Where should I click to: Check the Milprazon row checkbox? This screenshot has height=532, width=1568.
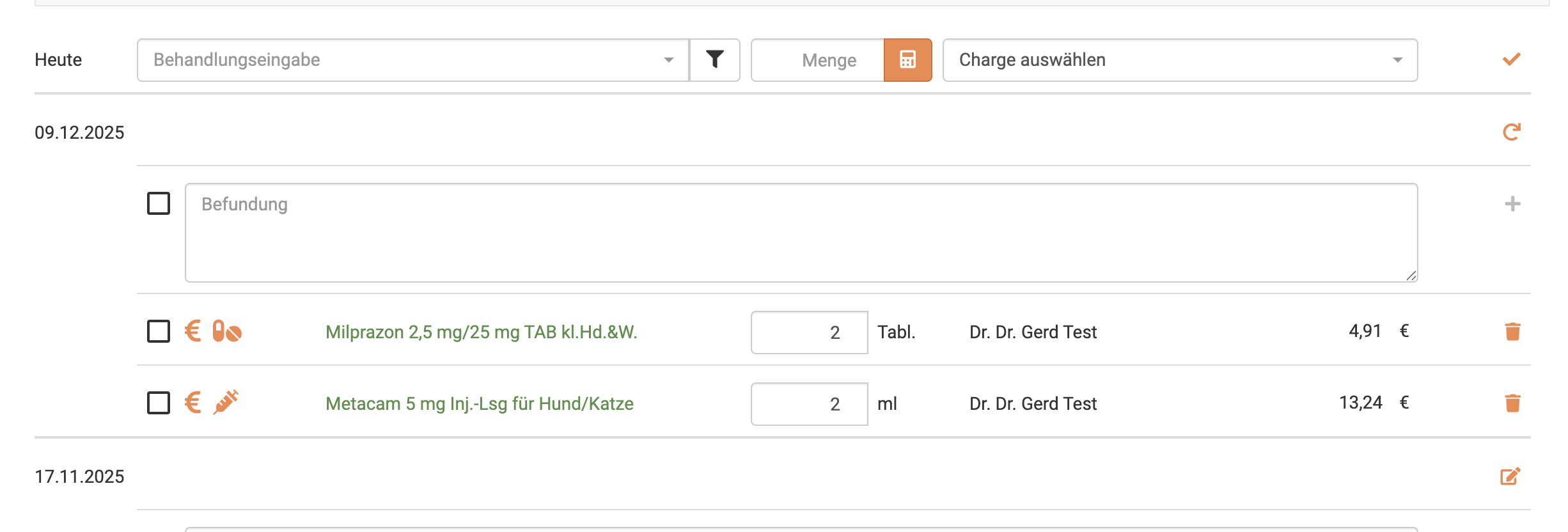pyautogui.click(x=159, y=331)
